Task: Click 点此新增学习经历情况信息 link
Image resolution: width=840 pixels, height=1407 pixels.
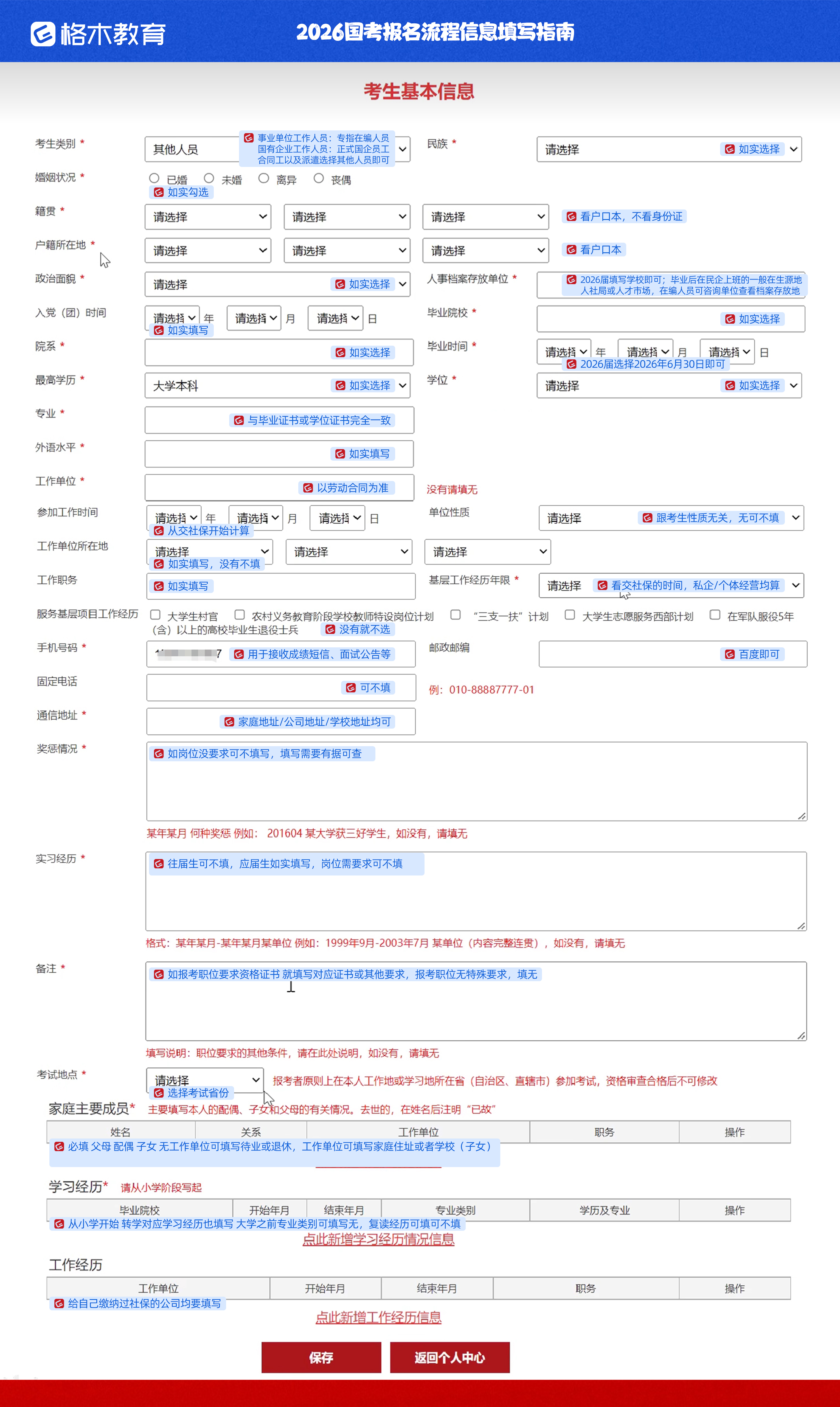Action: 378,1240
